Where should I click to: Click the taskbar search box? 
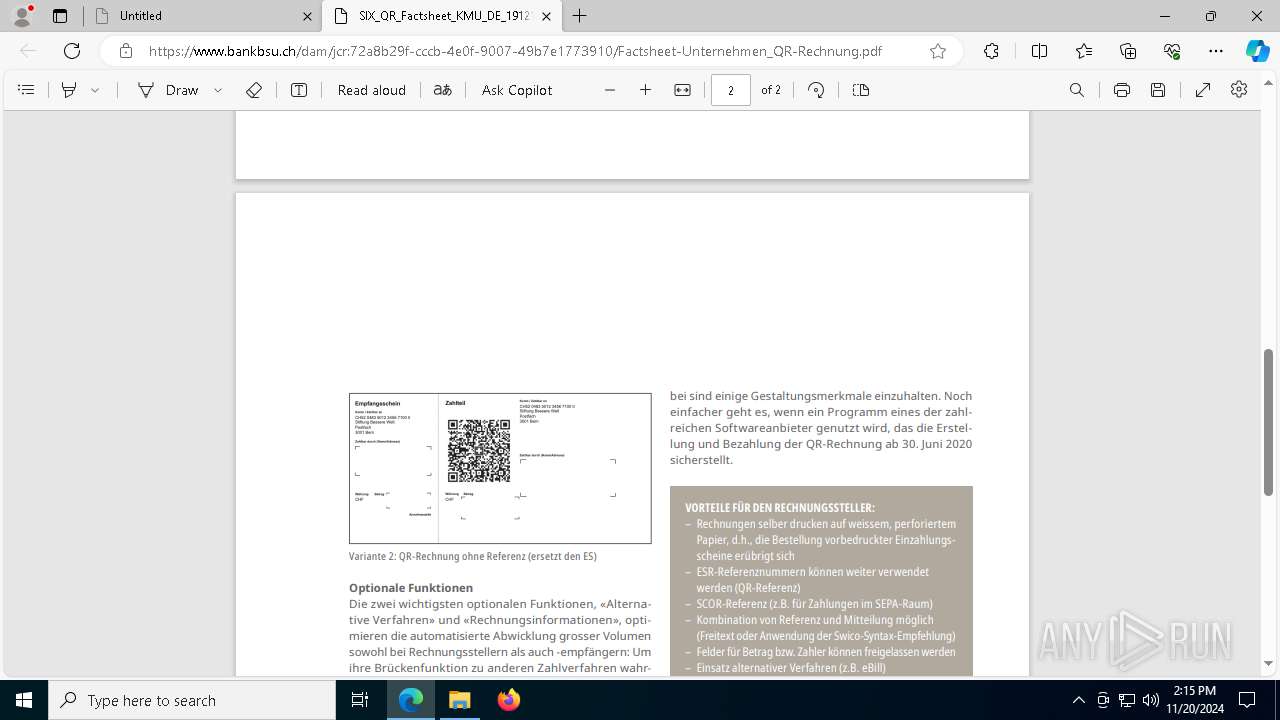click(x=192, y=700)
